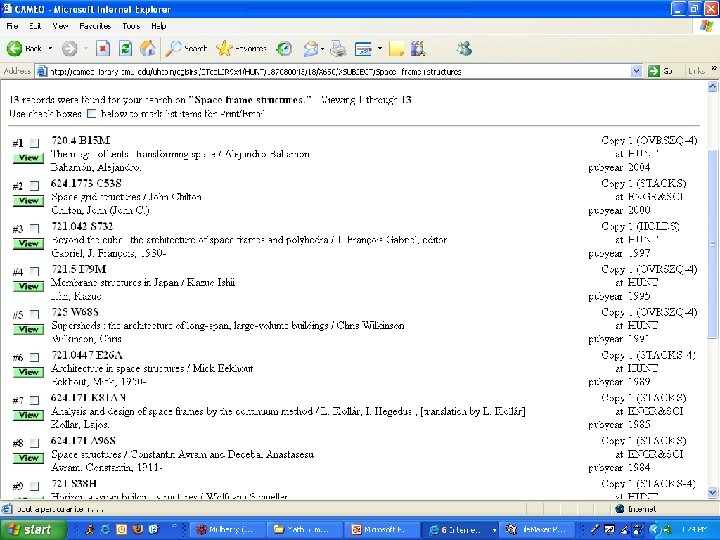Tick the checkbox for record #3
Screen dimensions: 720x540
point(34,229)
